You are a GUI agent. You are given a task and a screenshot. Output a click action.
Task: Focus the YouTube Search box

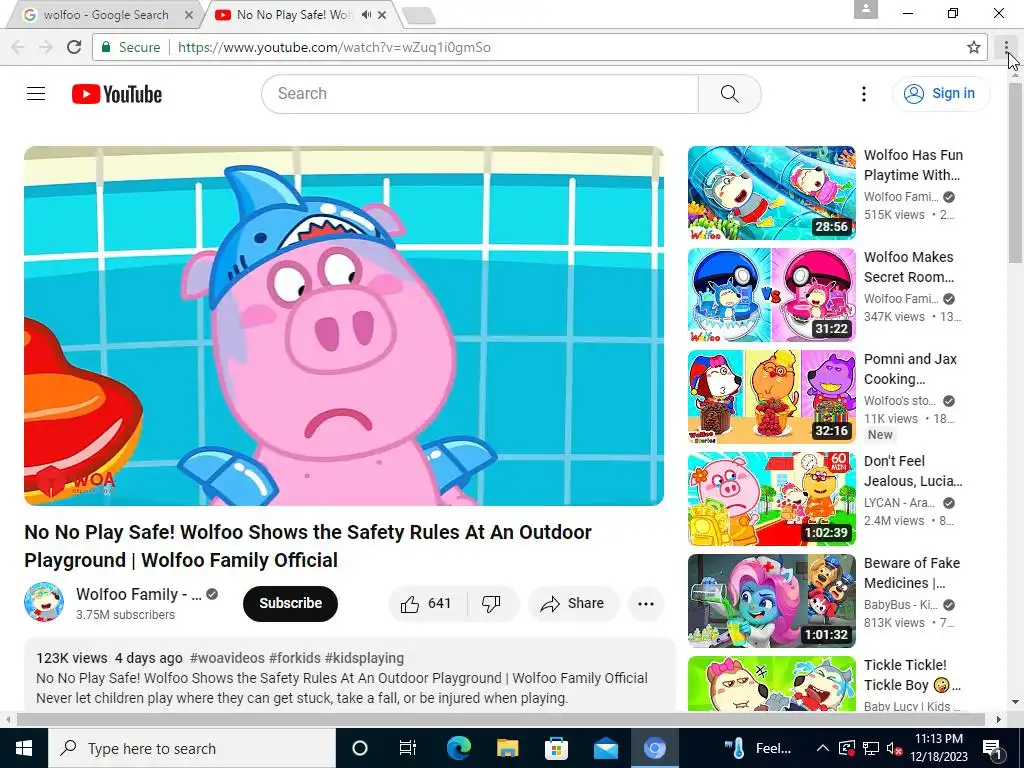(x=480, y=94)
